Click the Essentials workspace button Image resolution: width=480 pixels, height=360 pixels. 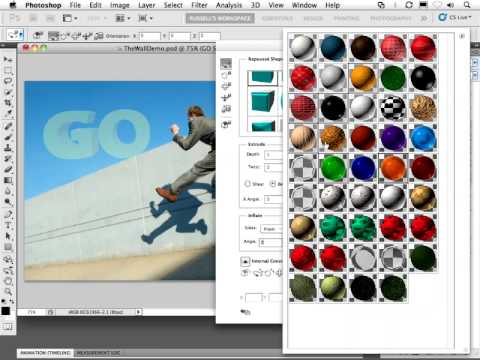277,18
